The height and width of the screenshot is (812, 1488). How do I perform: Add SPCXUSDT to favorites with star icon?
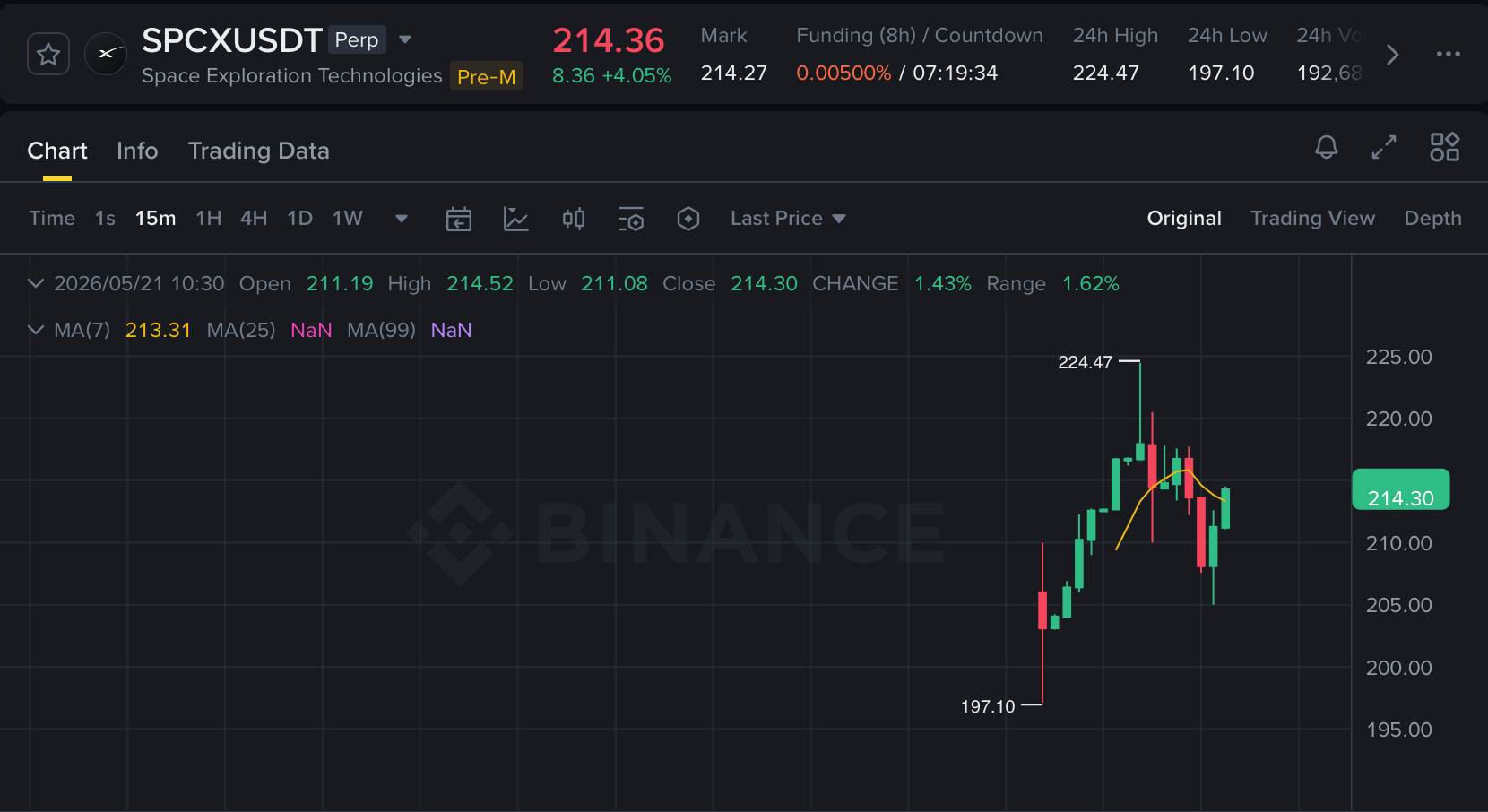pyautogui.click(x=48, y=55)
